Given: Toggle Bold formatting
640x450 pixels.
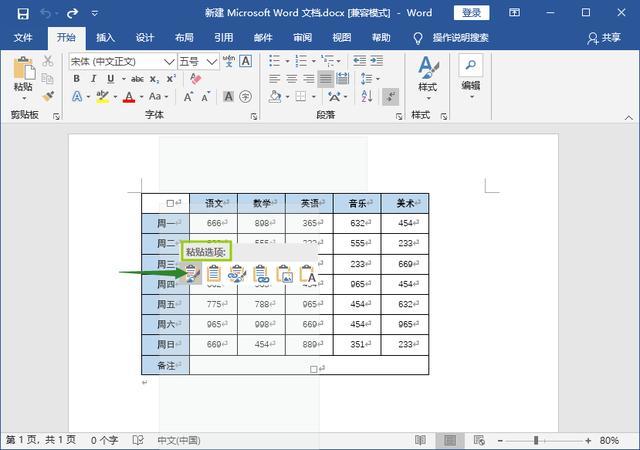Looking at the screenshot, I should 77,79.
